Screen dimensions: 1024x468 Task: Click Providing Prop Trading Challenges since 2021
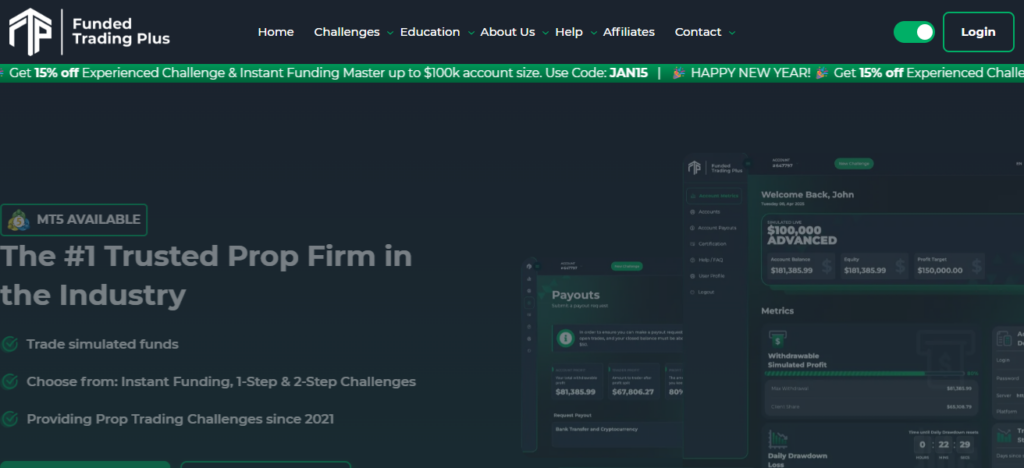coord(180,418)
